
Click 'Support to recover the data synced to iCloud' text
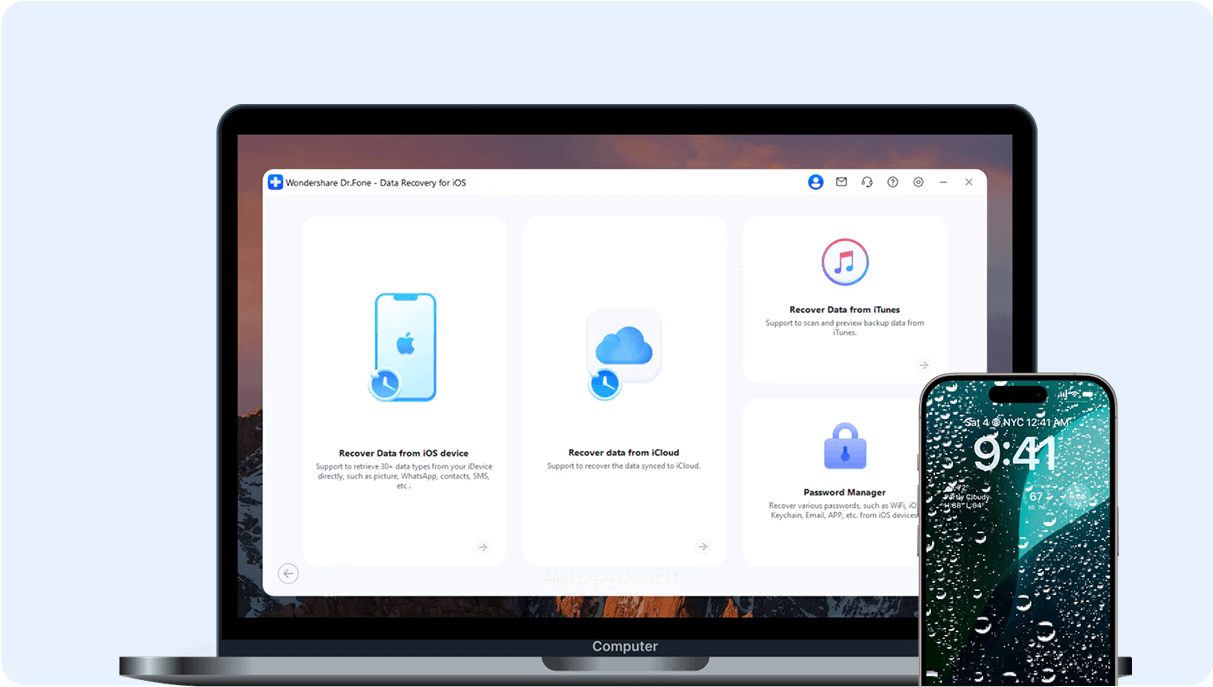(624, 466)
